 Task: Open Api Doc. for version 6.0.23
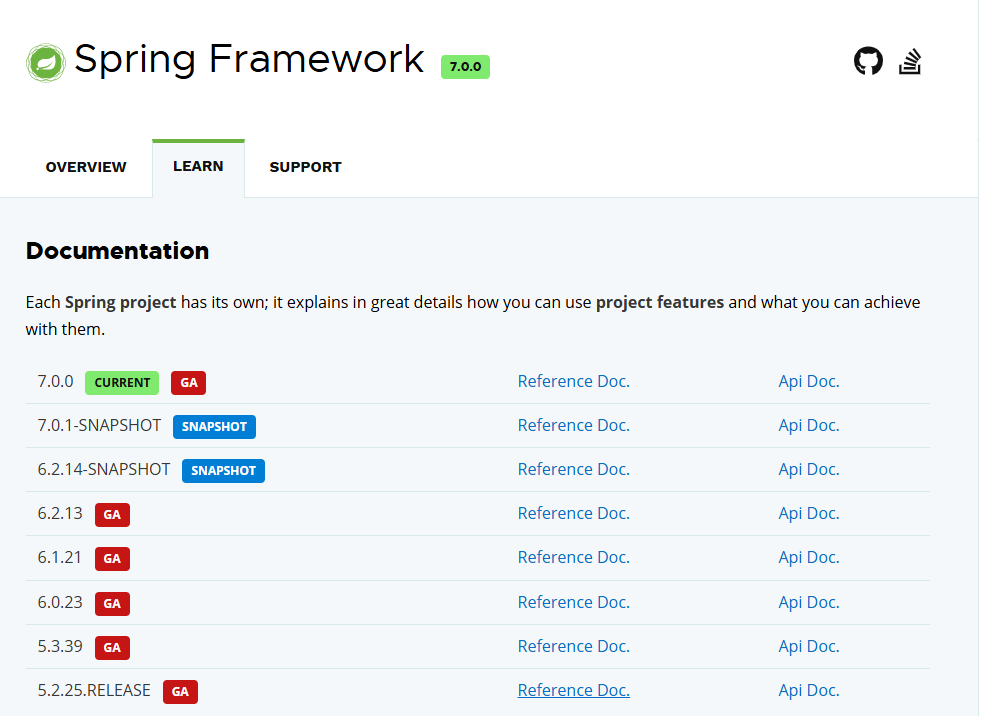tap(809, 602)
